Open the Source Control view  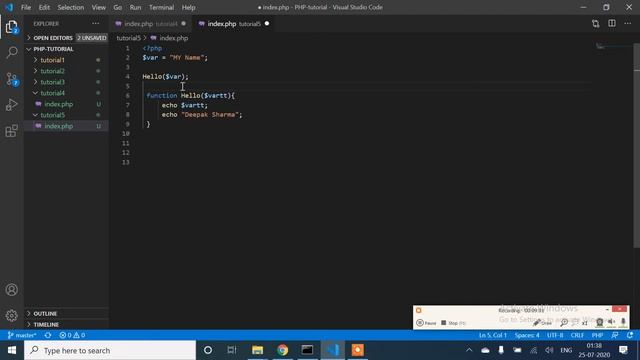[11, 79]
